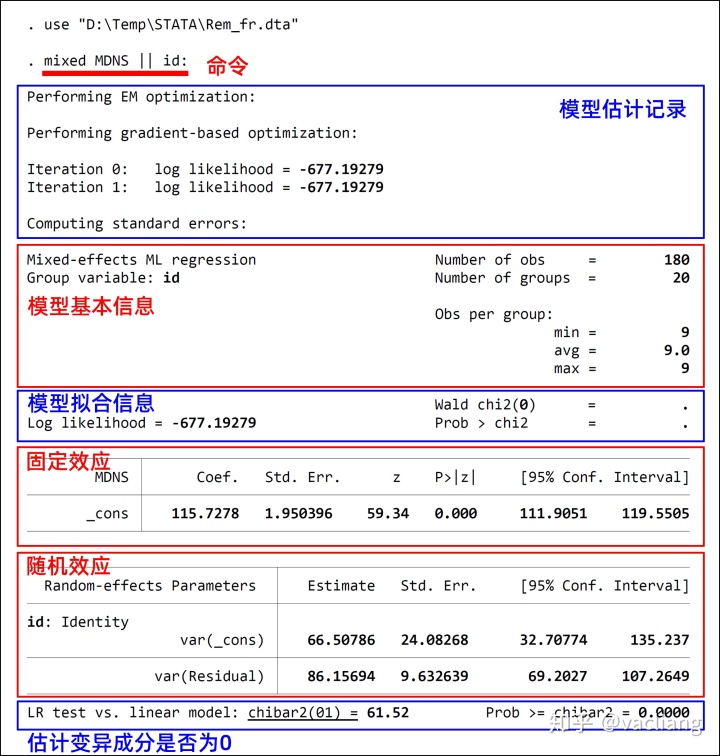Click the avg value 9.0
This screenshot has height=756, width=720.
(x=677, y=350)
